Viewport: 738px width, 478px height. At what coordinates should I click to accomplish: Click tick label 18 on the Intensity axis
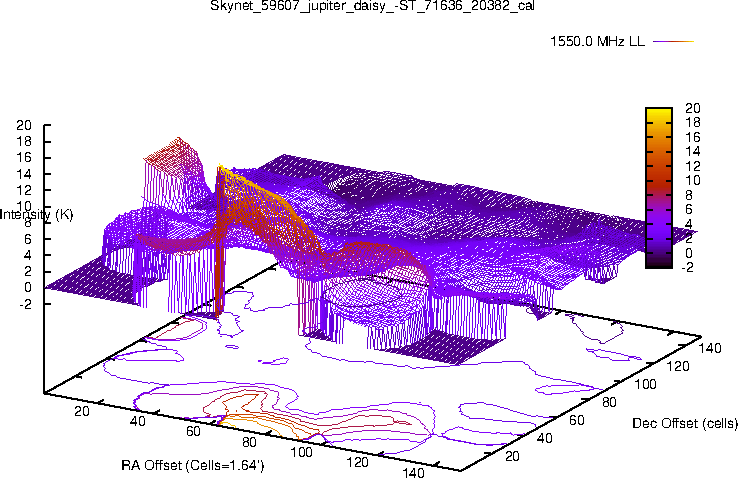[x=24, y=142]
